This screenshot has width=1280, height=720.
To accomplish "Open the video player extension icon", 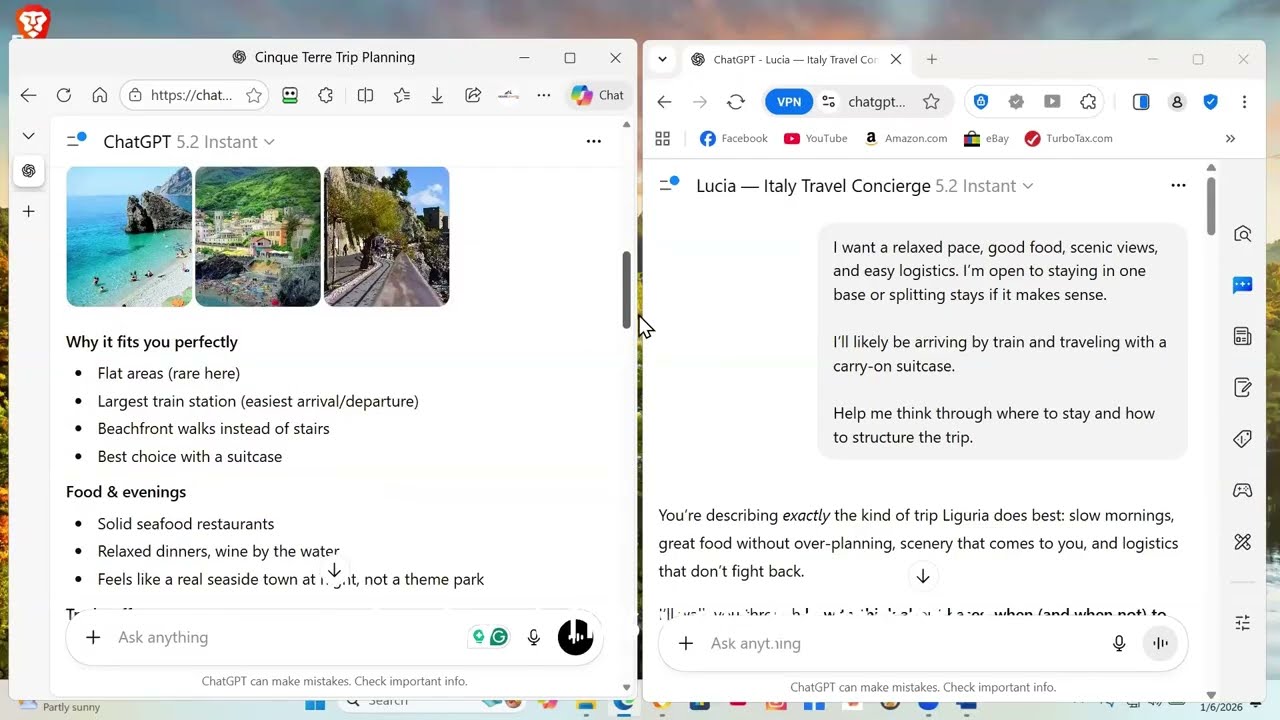I will pyautogui.click(x=1052, y=102).
